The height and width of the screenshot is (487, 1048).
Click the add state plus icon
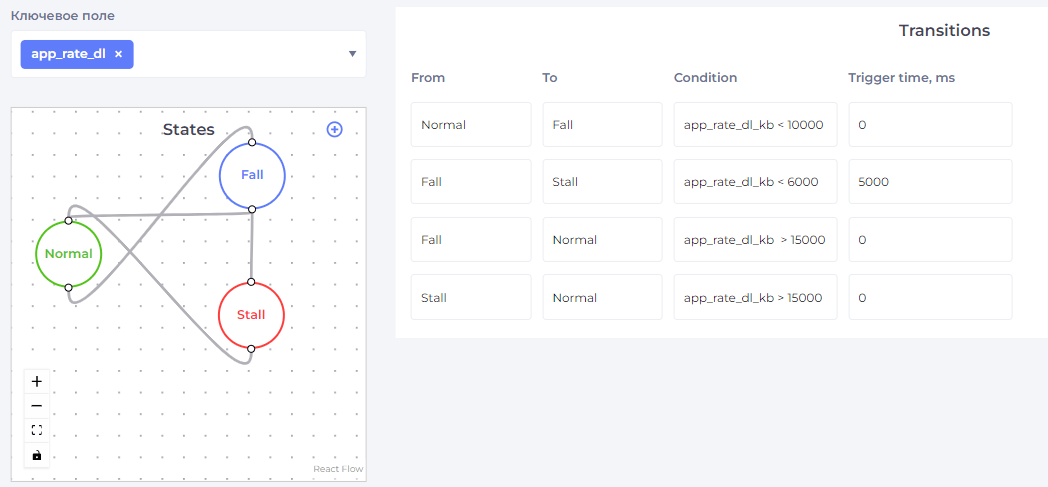(335, 129)
